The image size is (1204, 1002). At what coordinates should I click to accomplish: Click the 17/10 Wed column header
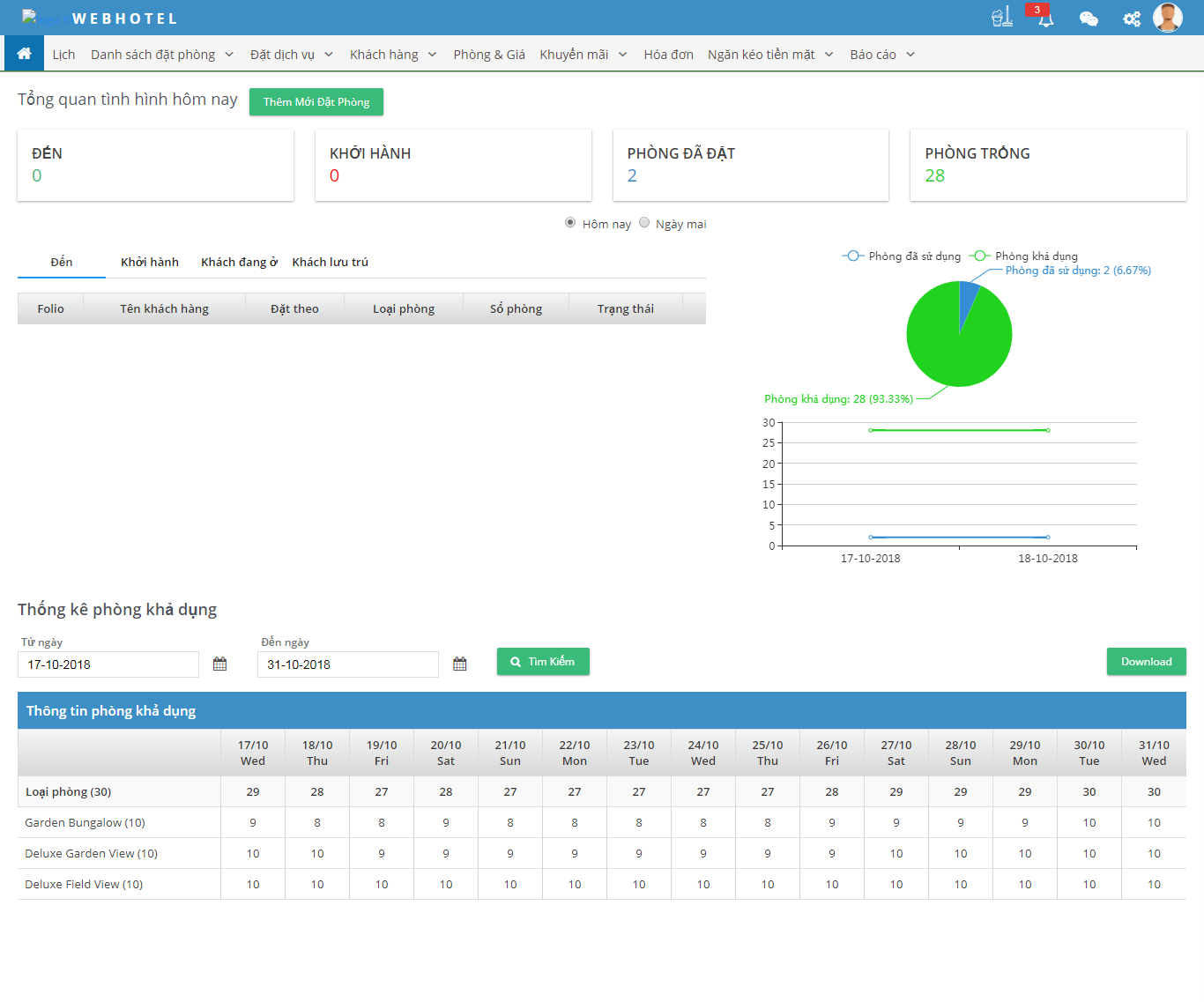tap(253, 753)
